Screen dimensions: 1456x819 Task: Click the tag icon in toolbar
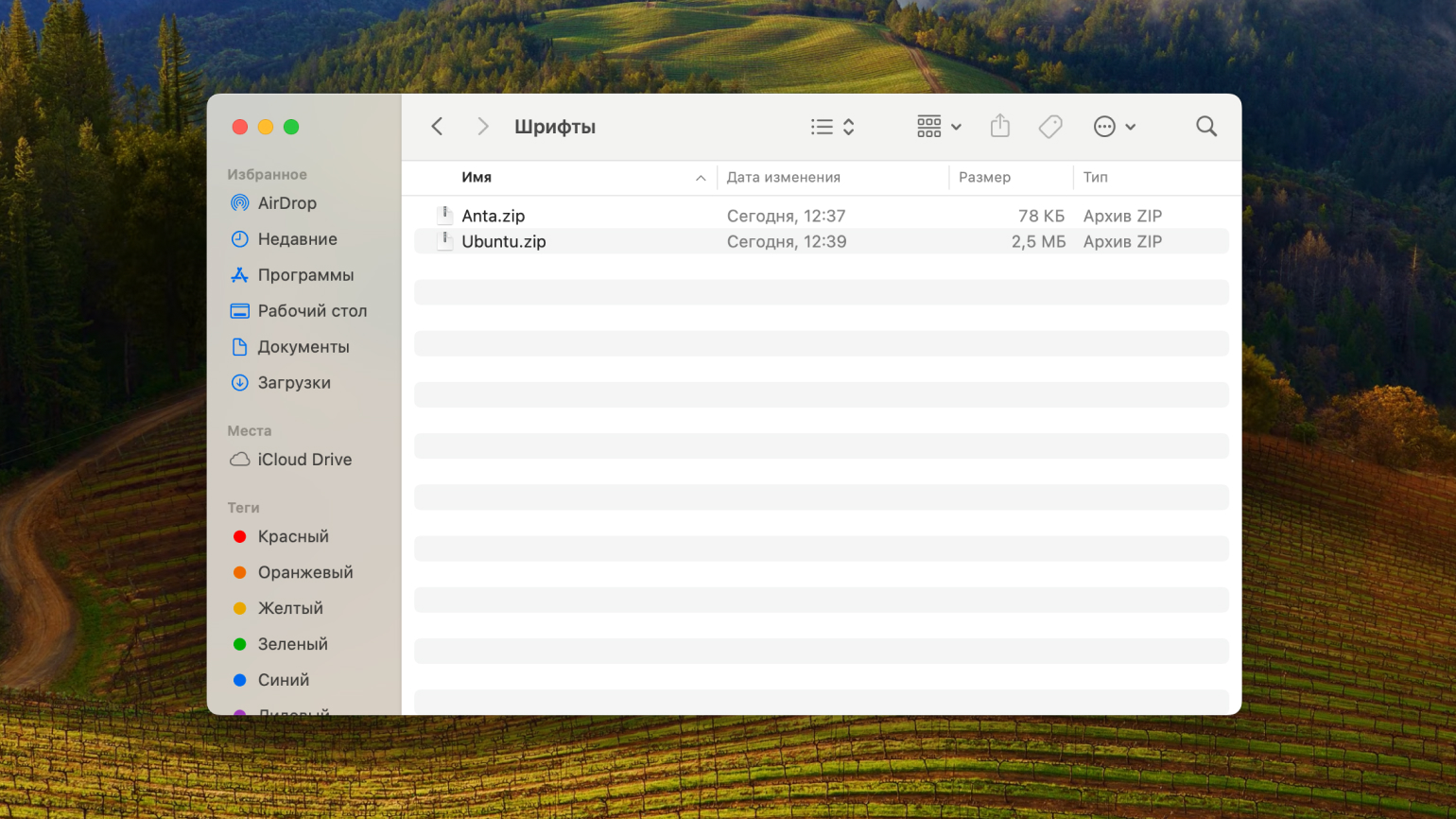click(x=1050, y=127)
